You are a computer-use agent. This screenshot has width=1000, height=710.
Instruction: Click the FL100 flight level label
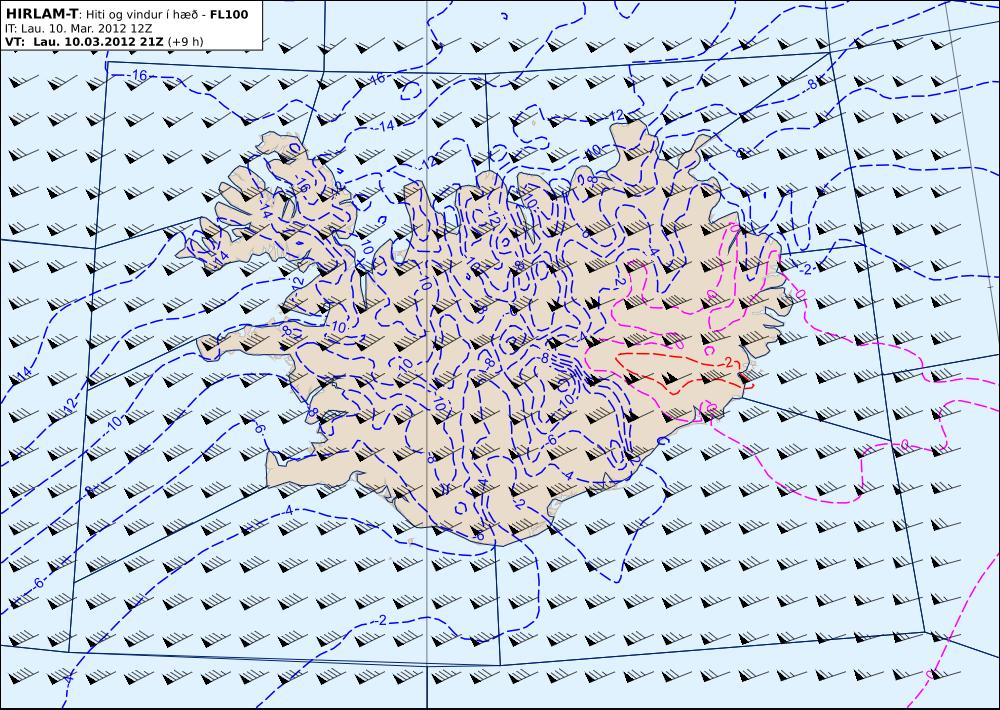pos(228,14)
